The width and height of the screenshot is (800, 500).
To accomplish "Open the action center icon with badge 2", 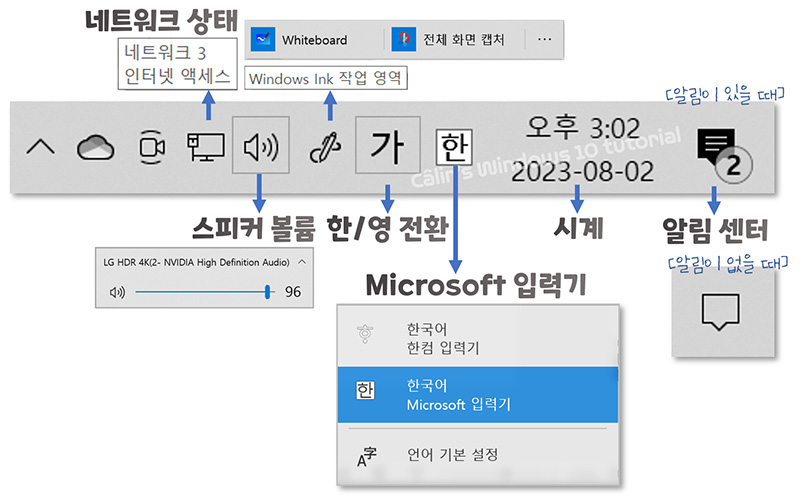I will click(x=723, y=154).
